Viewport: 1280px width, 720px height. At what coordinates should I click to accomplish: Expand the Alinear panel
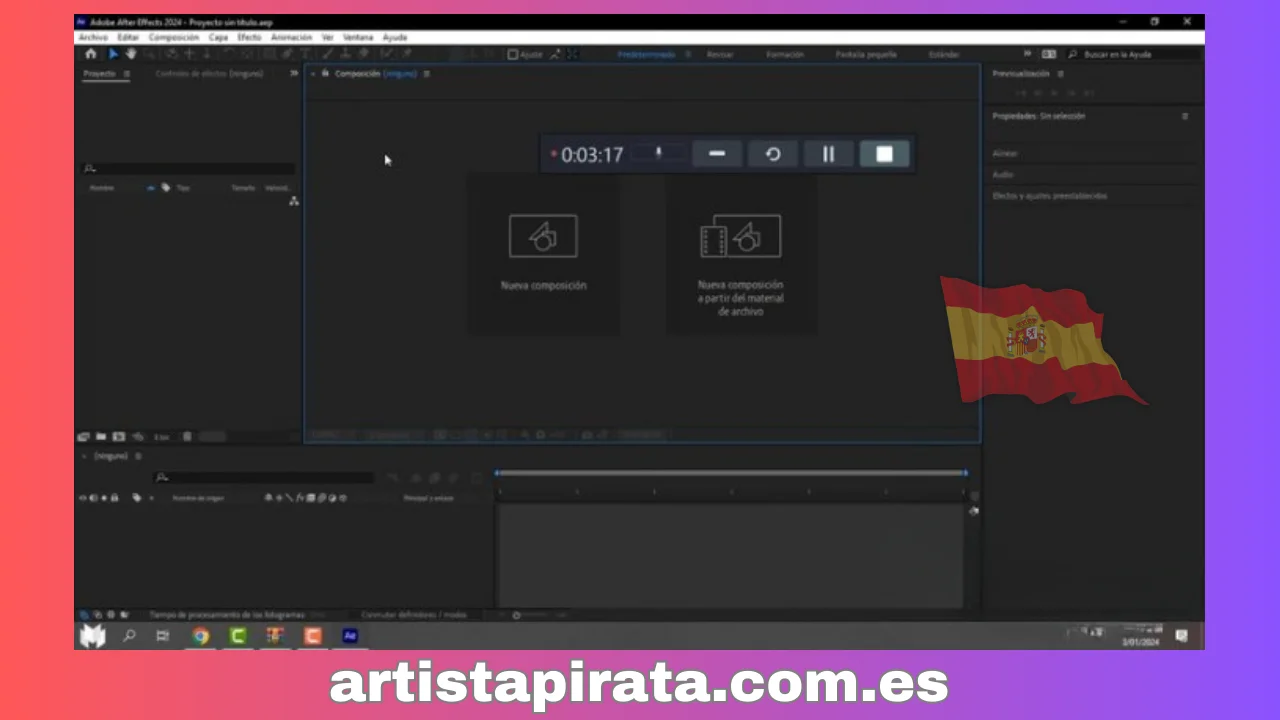click(1005, 153)
